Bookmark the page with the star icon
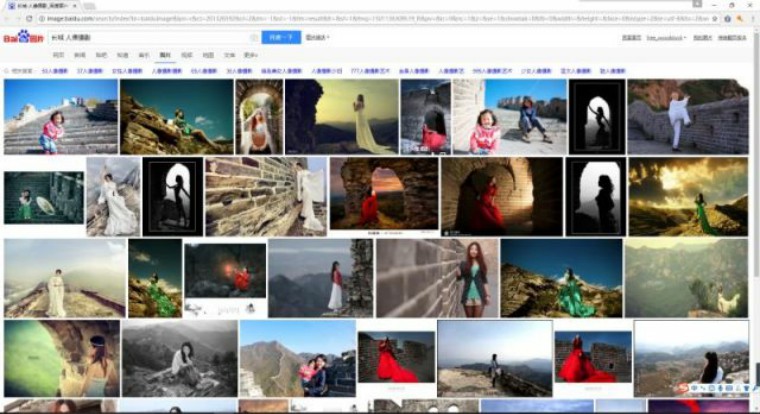 pos(714,18)
